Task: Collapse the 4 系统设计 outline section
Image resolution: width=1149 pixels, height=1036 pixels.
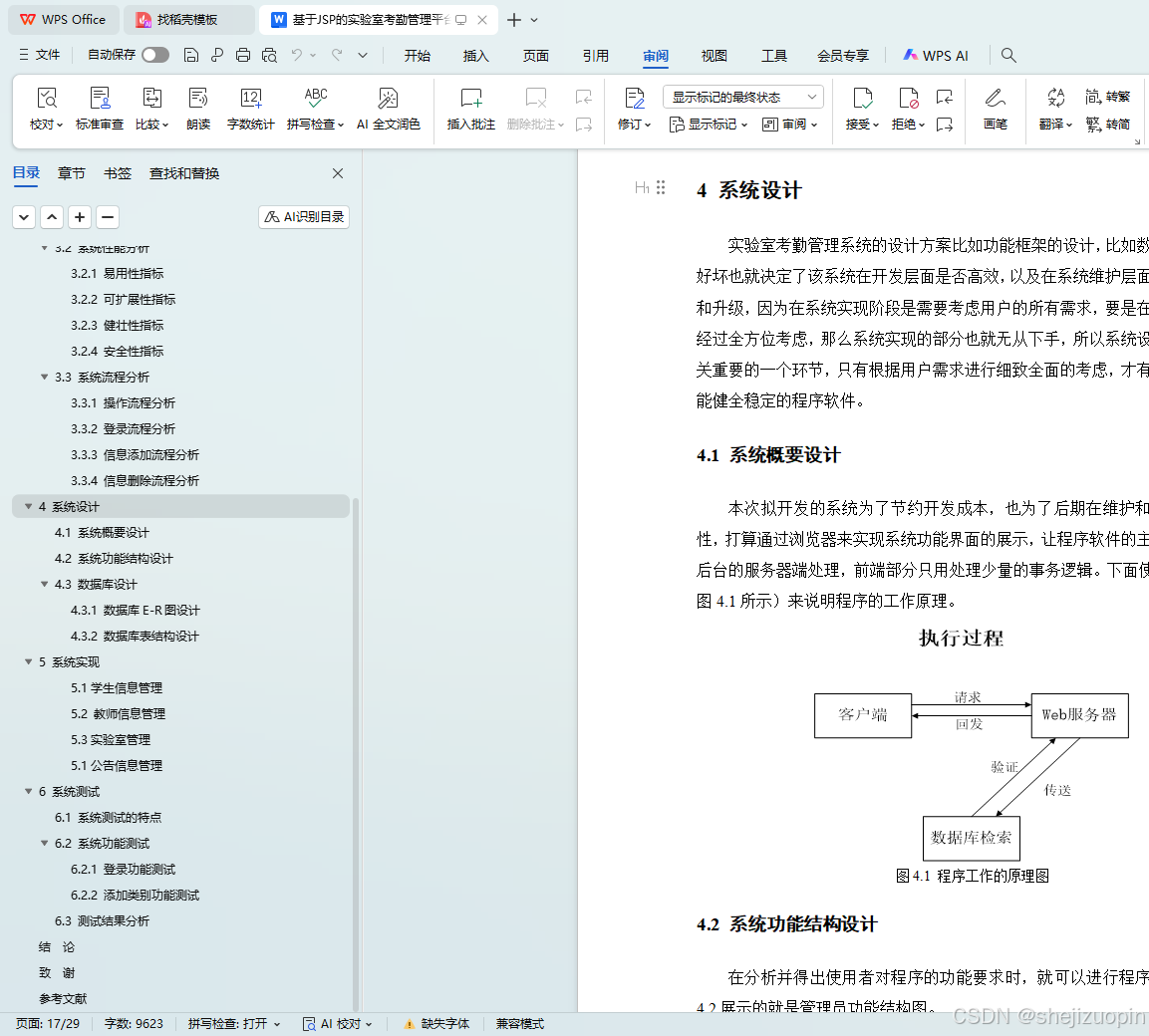Action: (x=28, y=506)
